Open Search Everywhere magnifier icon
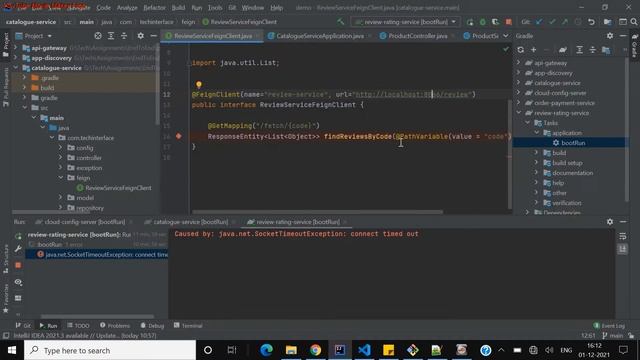The width and height of the screenshot is (640, 360). point(634,22)
